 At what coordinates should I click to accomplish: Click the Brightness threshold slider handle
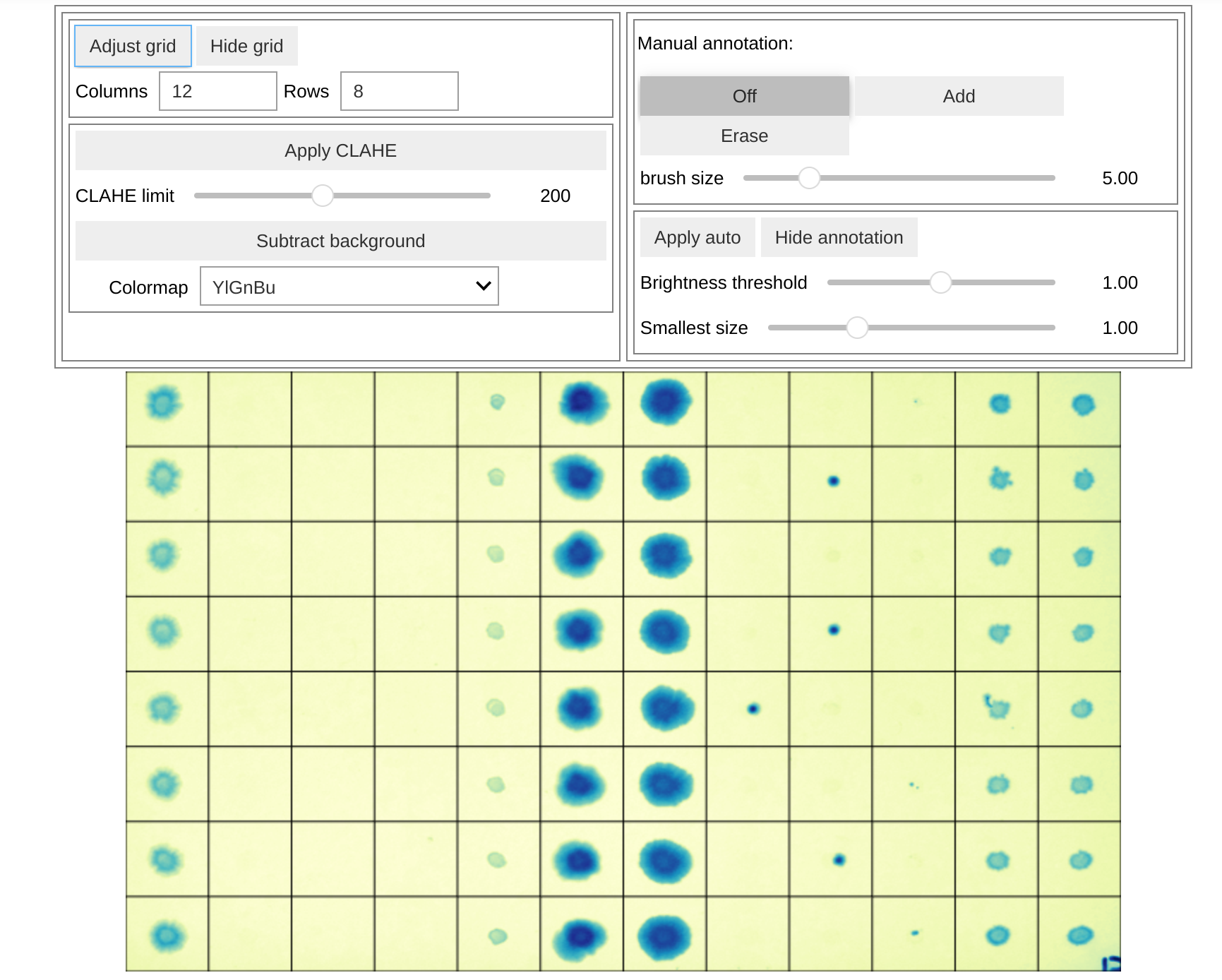point(940,282)
